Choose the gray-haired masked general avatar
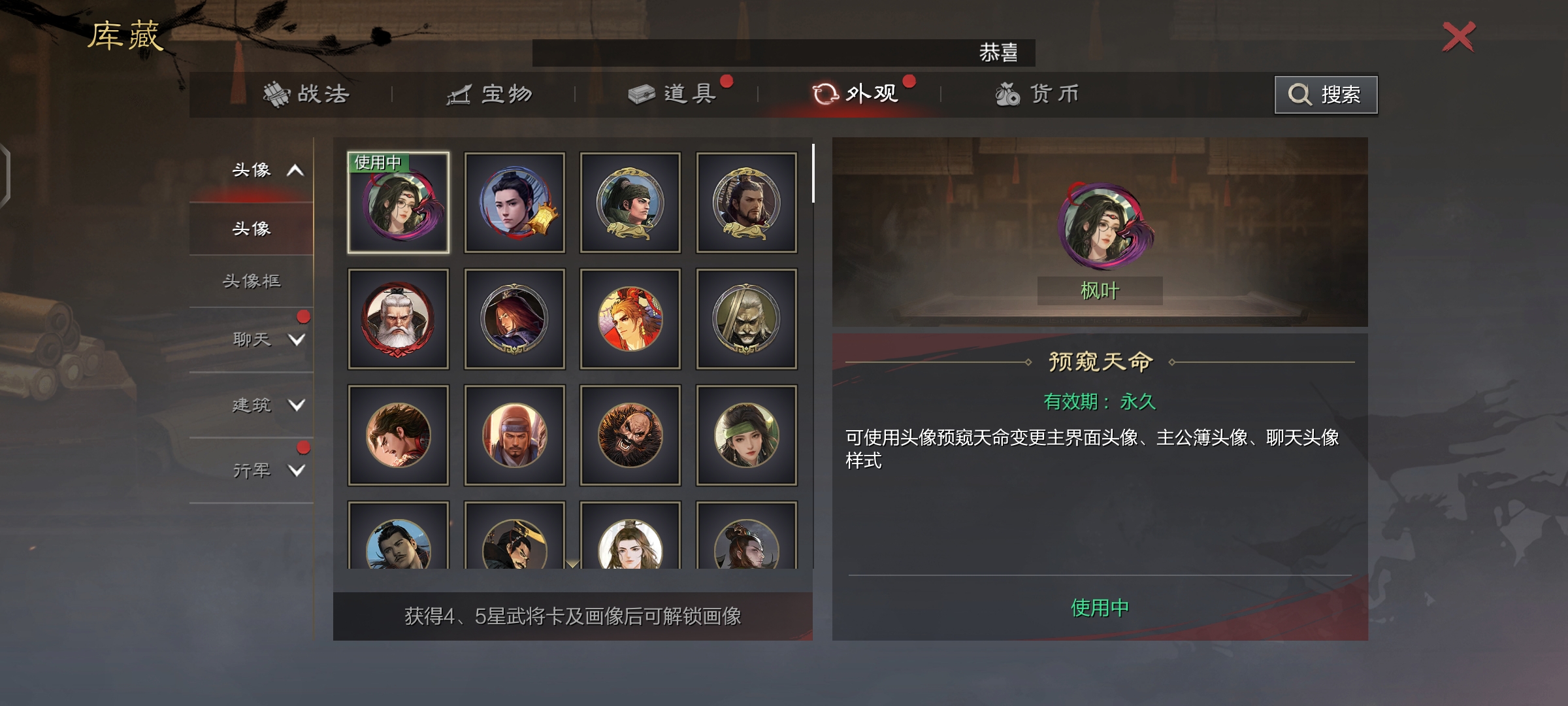The height and width of the screenshot is (706, 1568). pyautogui.click(x=746, y=319)
